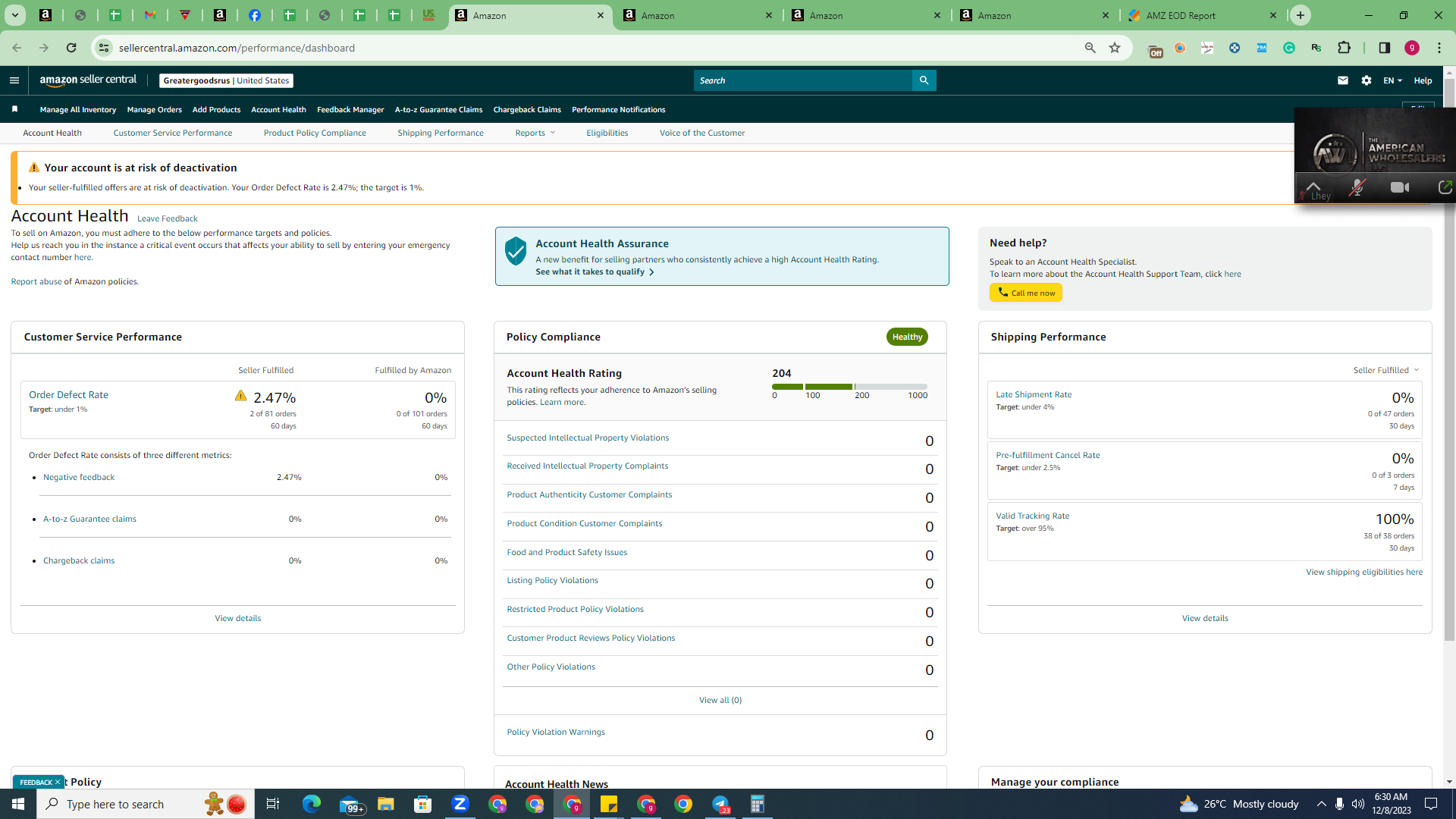Switch to the Product Policy Compliance tab
The height and width of the screenshot is (819, 1456).
(315, 133)
